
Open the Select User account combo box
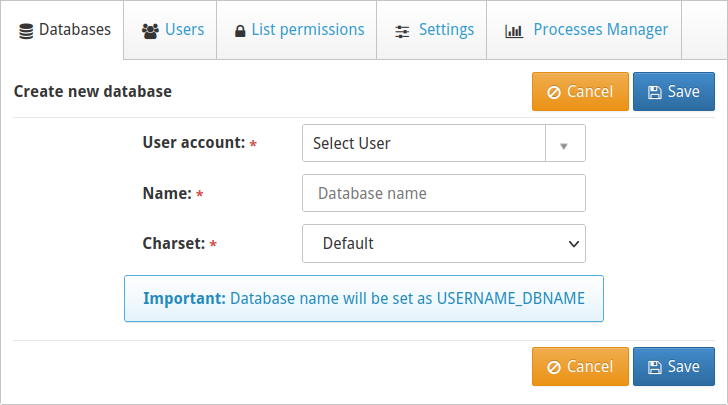[x=424, y=143]
